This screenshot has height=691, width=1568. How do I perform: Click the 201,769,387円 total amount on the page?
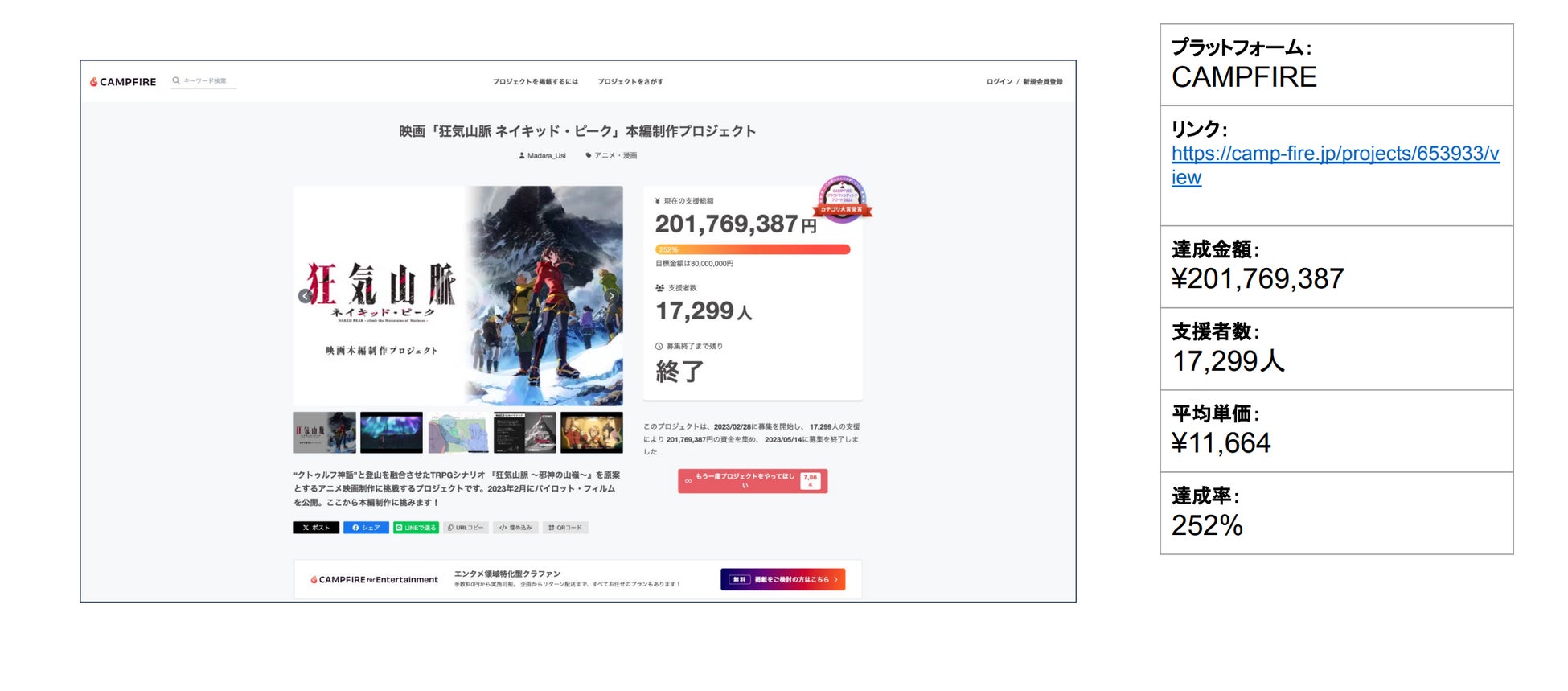[x=736, y=224]
